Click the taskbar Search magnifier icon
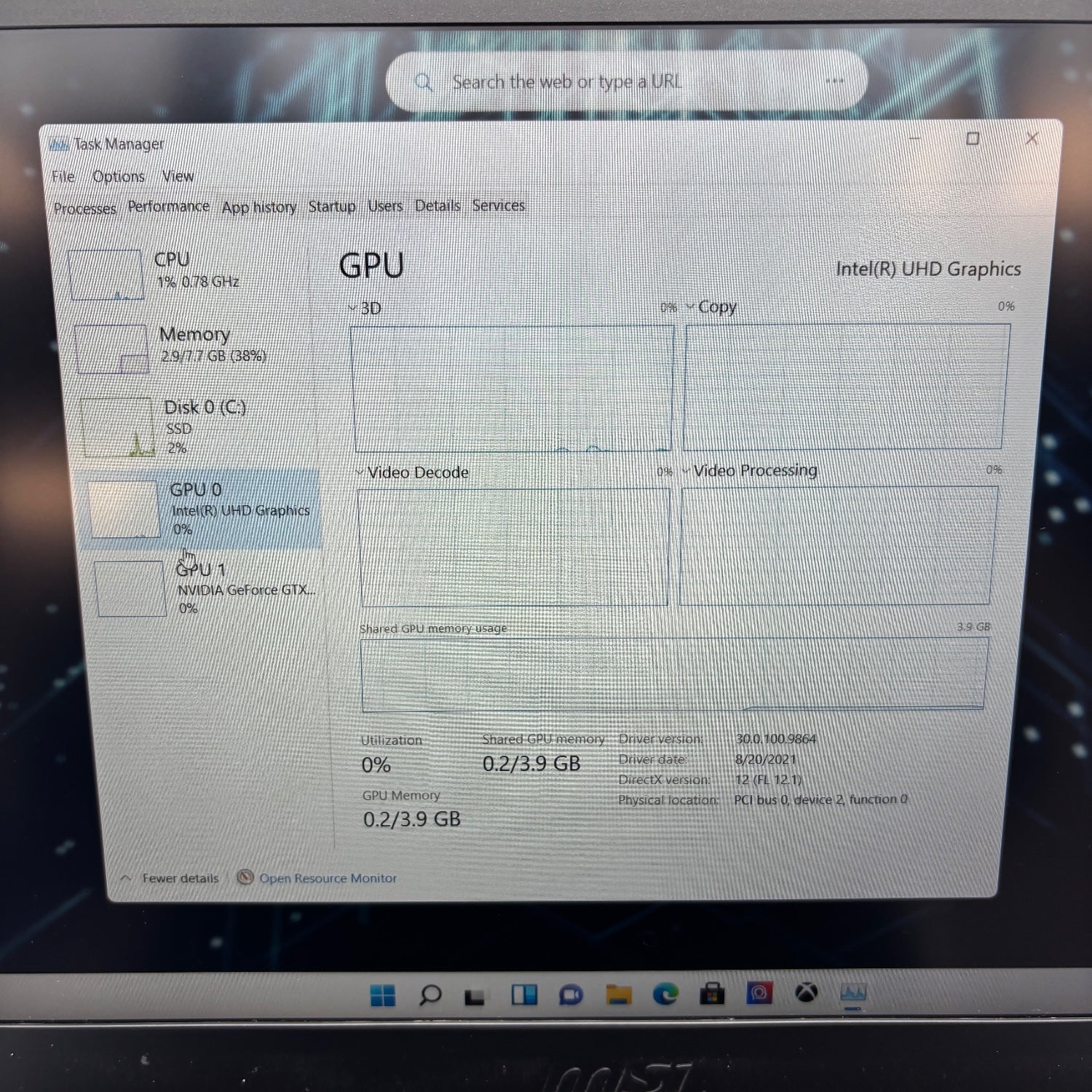 tap(430, 994)
